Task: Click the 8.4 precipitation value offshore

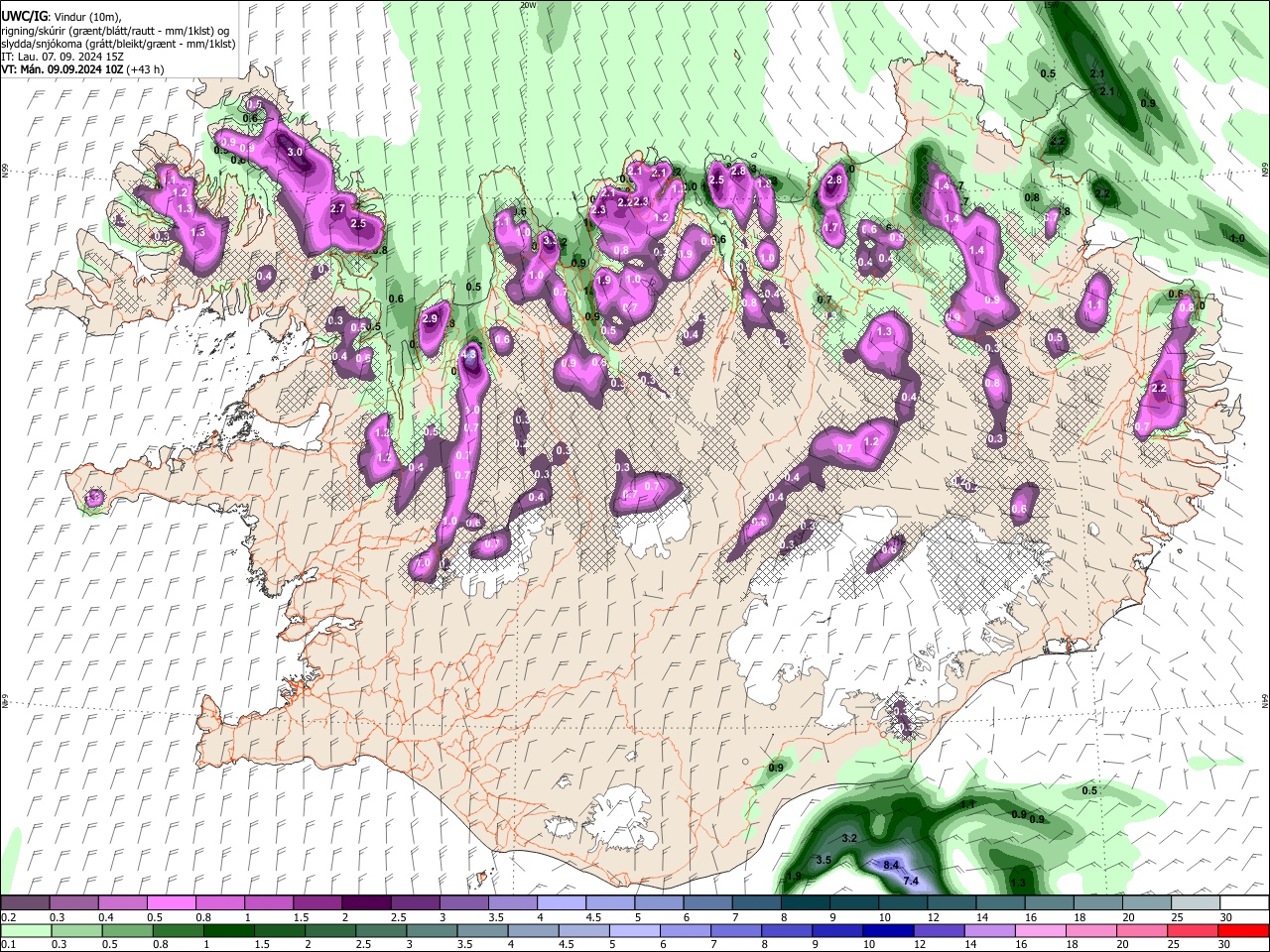Action: pos(891,866)
